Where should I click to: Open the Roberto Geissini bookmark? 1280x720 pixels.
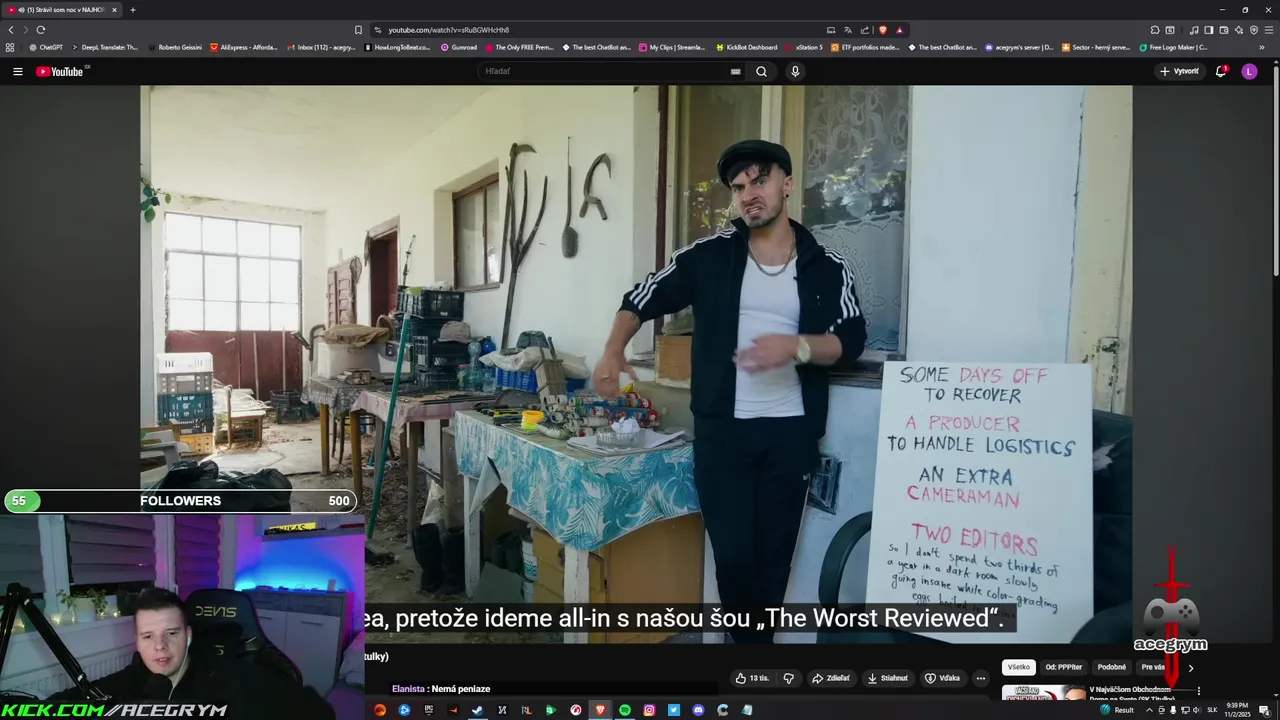tap(174, 47)
